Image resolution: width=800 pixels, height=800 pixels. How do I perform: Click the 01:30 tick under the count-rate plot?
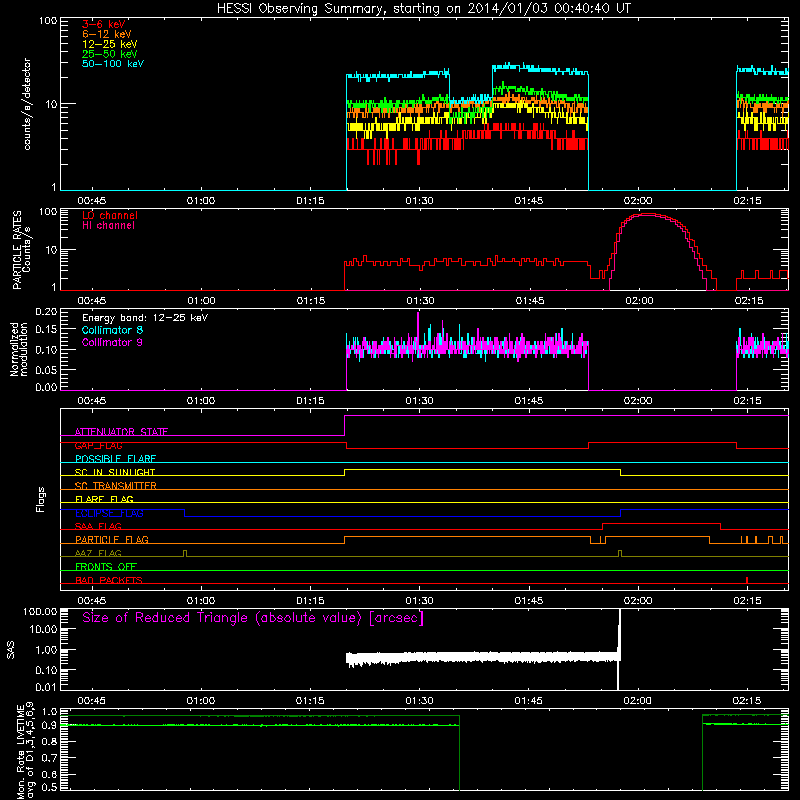coord(419,201)
